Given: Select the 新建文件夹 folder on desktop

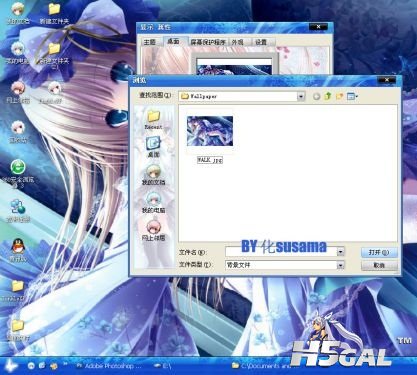Looking at the screenshot, I should pyautogui.click(x=54, y=14).
